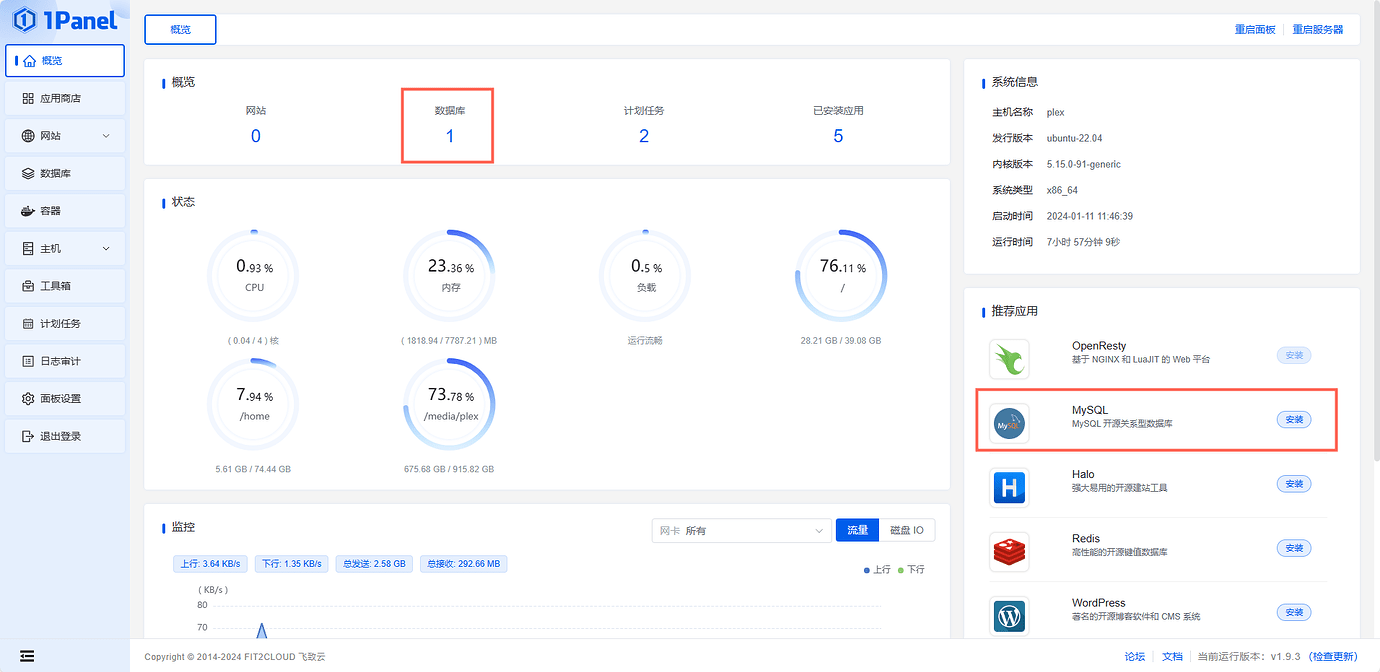Click the CPU usage gauge

click(x=254, y=275)
